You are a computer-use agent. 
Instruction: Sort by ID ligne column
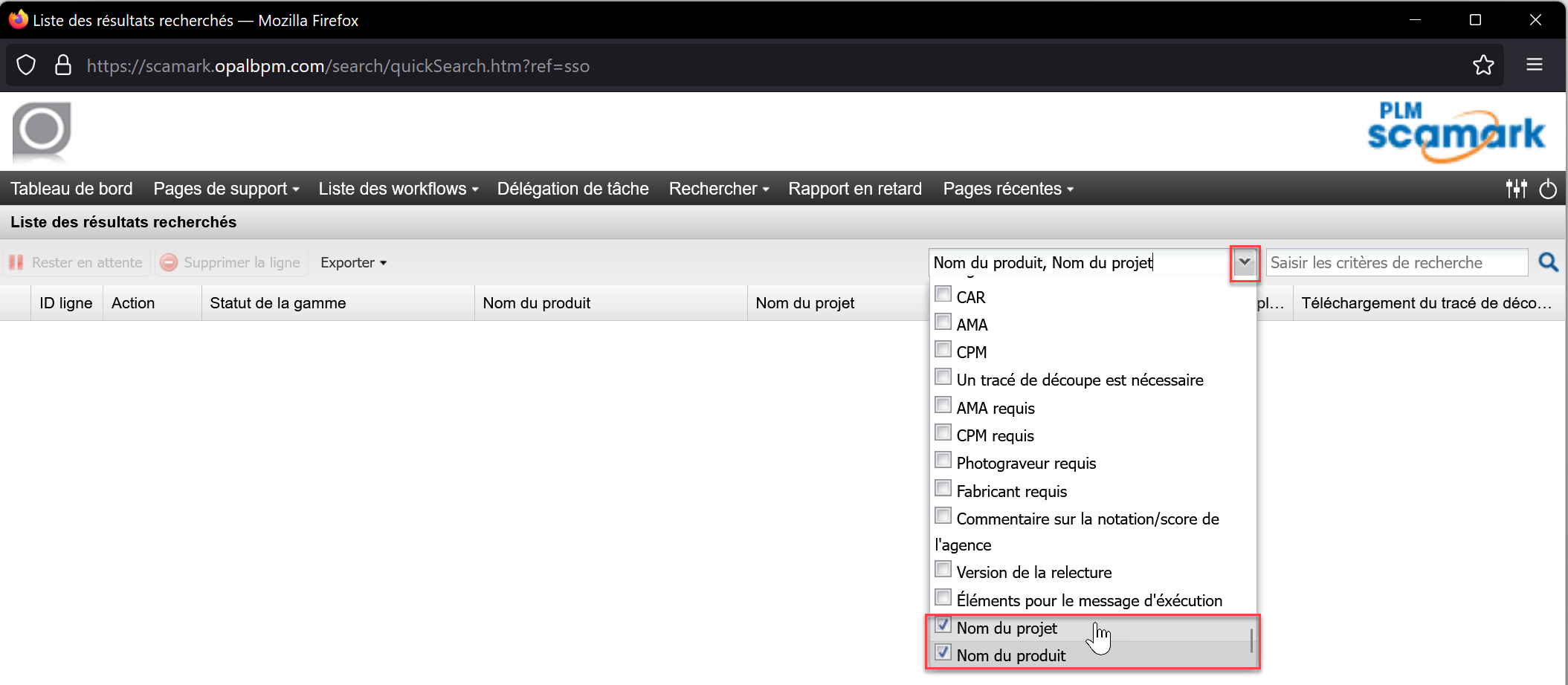click(x=66, y=303)
